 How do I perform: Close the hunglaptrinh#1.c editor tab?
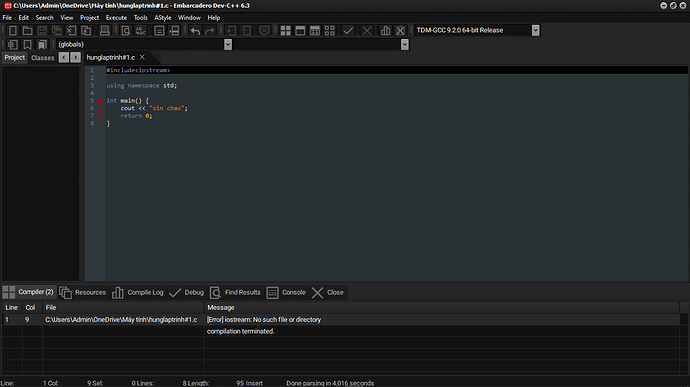point(142,57)
